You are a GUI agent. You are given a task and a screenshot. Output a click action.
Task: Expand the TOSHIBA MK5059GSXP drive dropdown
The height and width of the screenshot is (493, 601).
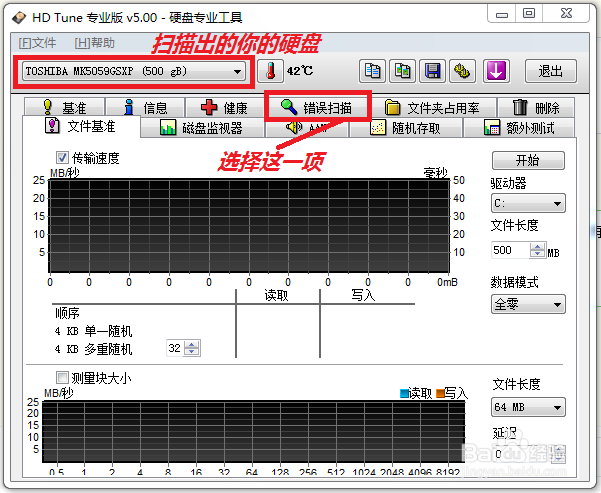[134, 71]
